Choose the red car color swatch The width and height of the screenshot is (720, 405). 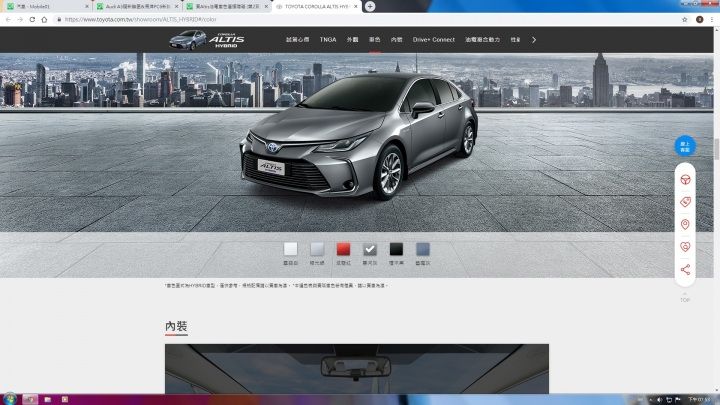tap(343, 249)
